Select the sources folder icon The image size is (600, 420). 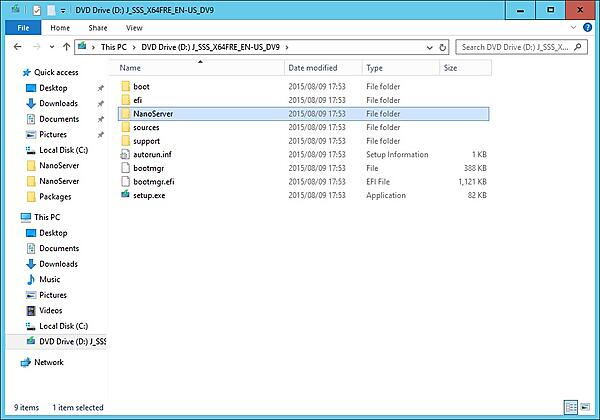click(126, 127)
